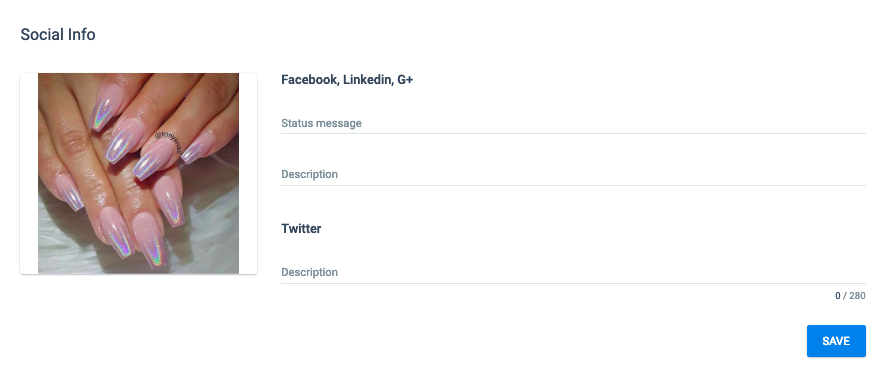Focus the Status message input field
This screenshot has height=380, width=887.
click(x=573, y=123)
